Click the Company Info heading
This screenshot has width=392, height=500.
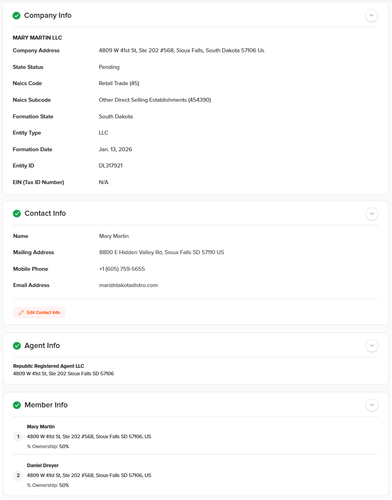click(48, 16)
